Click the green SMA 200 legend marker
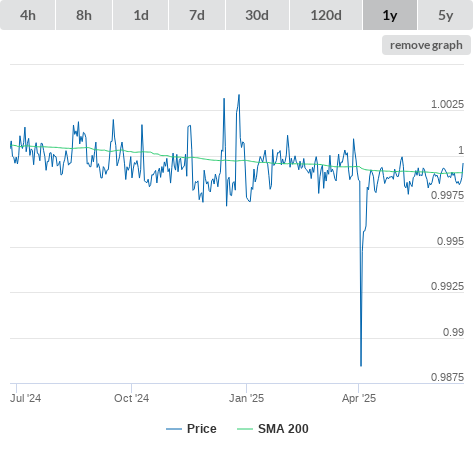Viewport: 474px width, 455px height. (245, 429)
